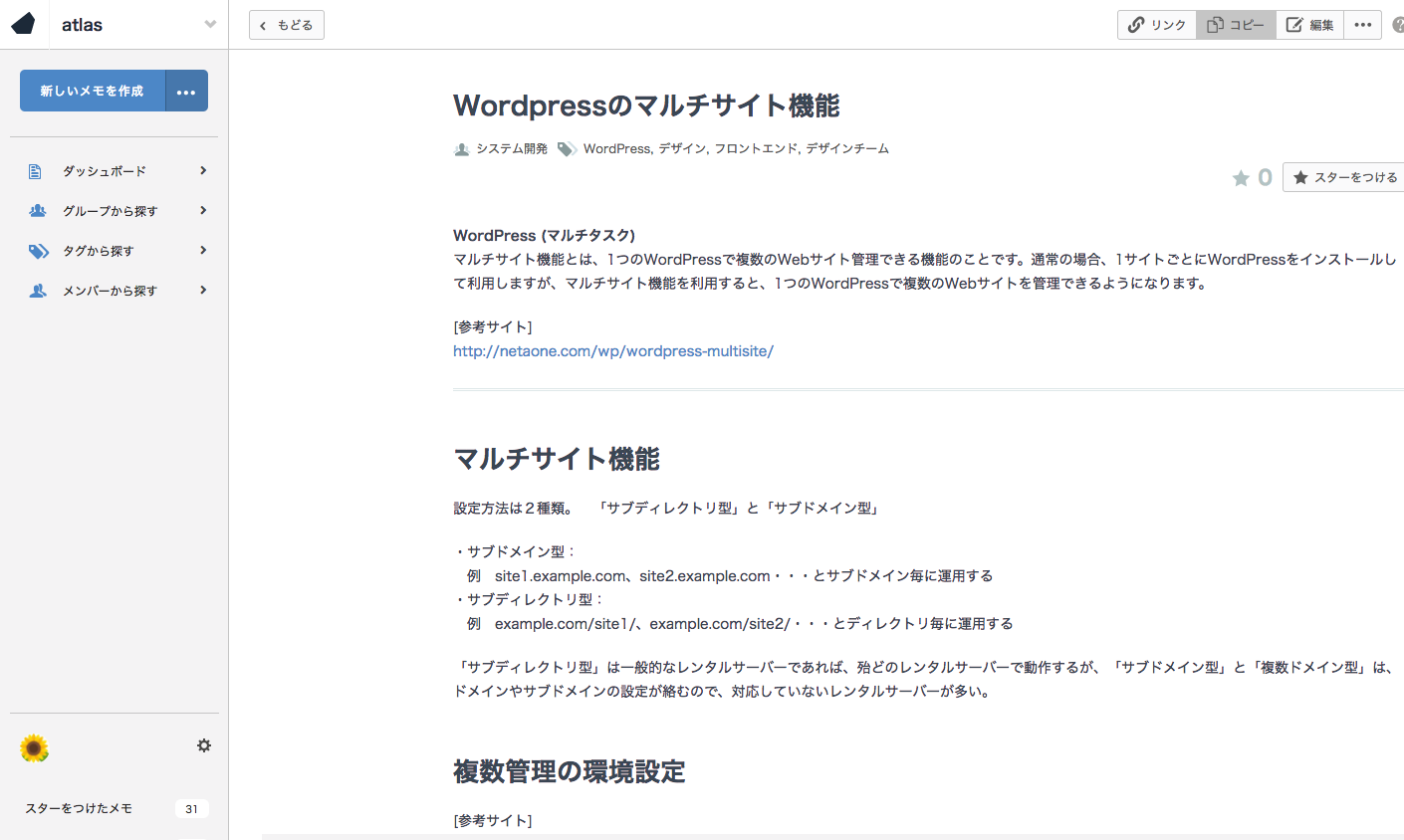Image resolution: width=1404 pixels, height=840 pixels.
Task: Click the コピー button
Action: point(1236,25)
